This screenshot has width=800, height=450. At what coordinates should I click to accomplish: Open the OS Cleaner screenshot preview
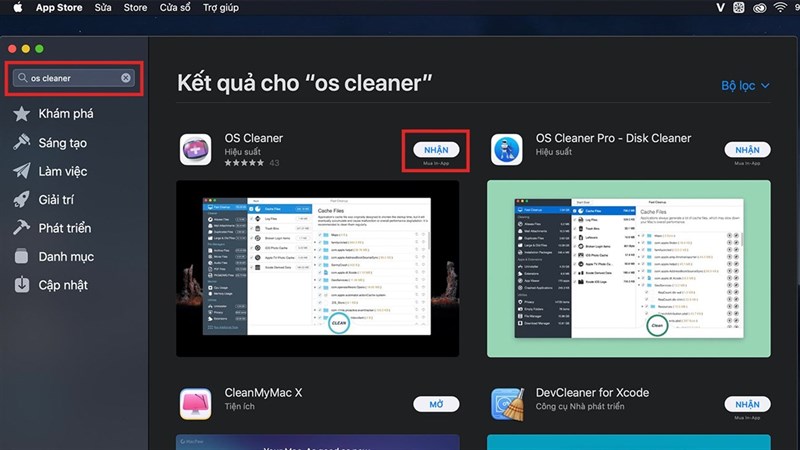coord(317,268)
